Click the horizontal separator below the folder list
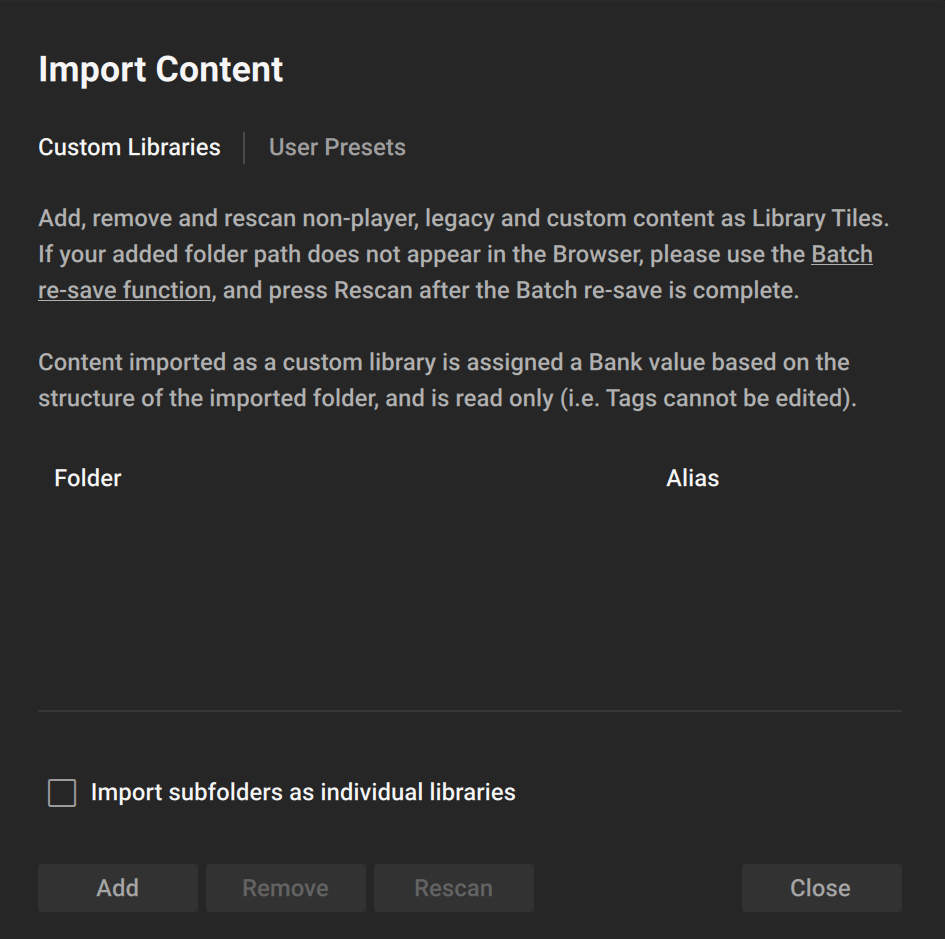 coord(470,711)
